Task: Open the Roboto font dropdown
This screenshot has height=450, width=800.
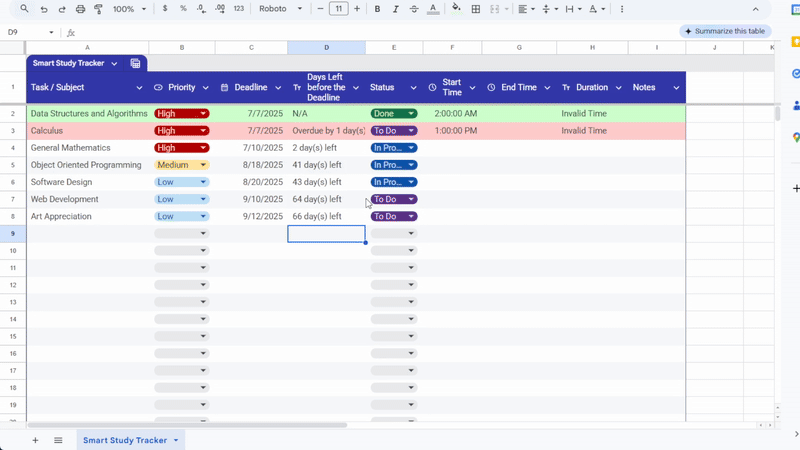Action: click(x=280, y=9)
